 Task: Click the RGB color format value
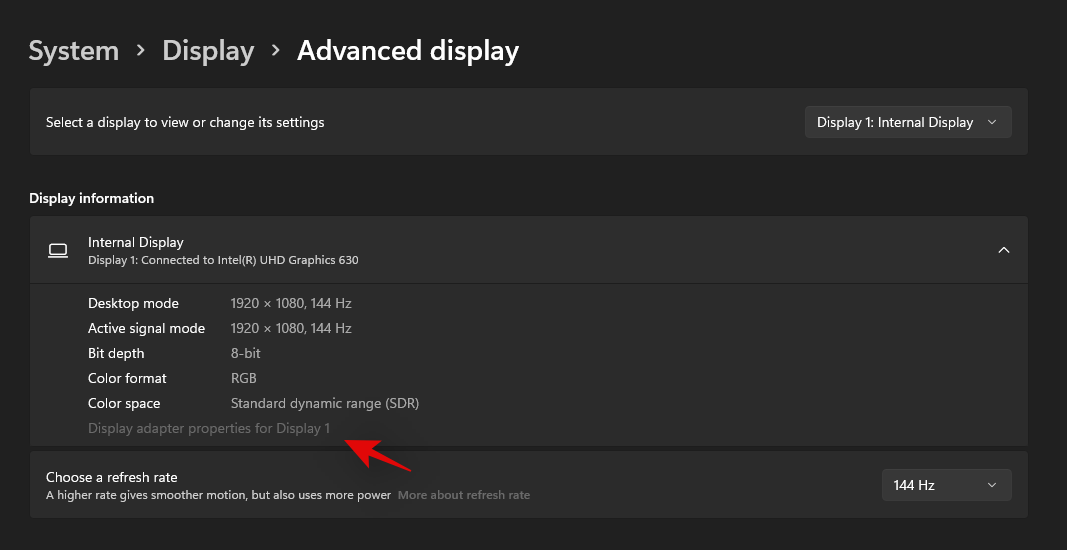point(244,378)
